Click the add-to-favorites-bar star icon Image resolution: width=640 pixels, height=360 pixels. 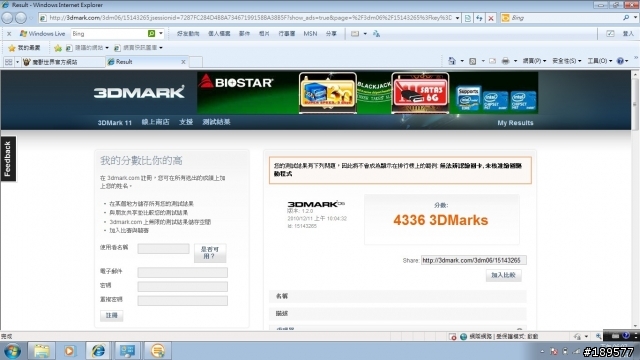tap(58, 48)
